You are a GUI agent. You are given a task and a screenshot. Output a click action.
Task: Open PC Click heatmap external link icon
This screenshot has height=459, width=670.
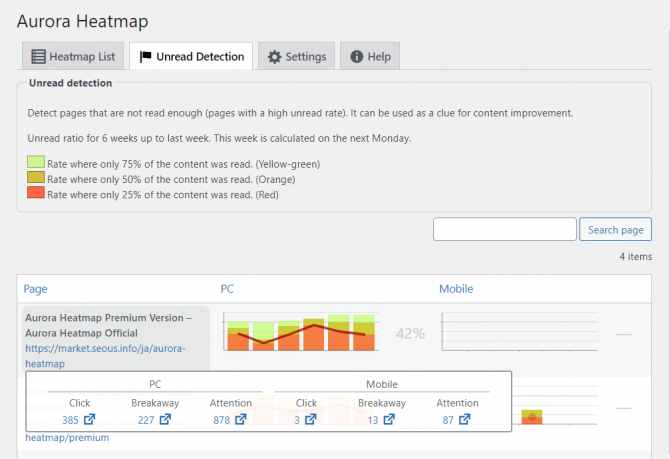89,419
